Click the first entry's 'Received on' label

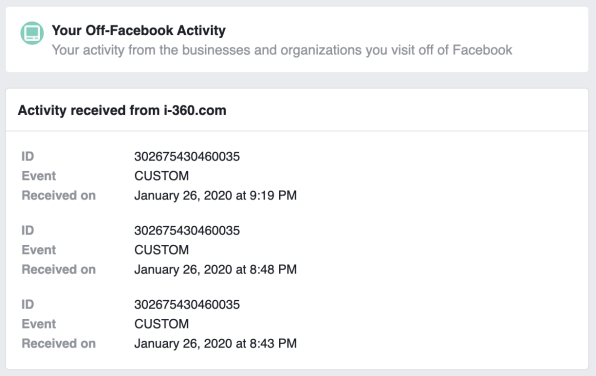(x=59, y=195)
